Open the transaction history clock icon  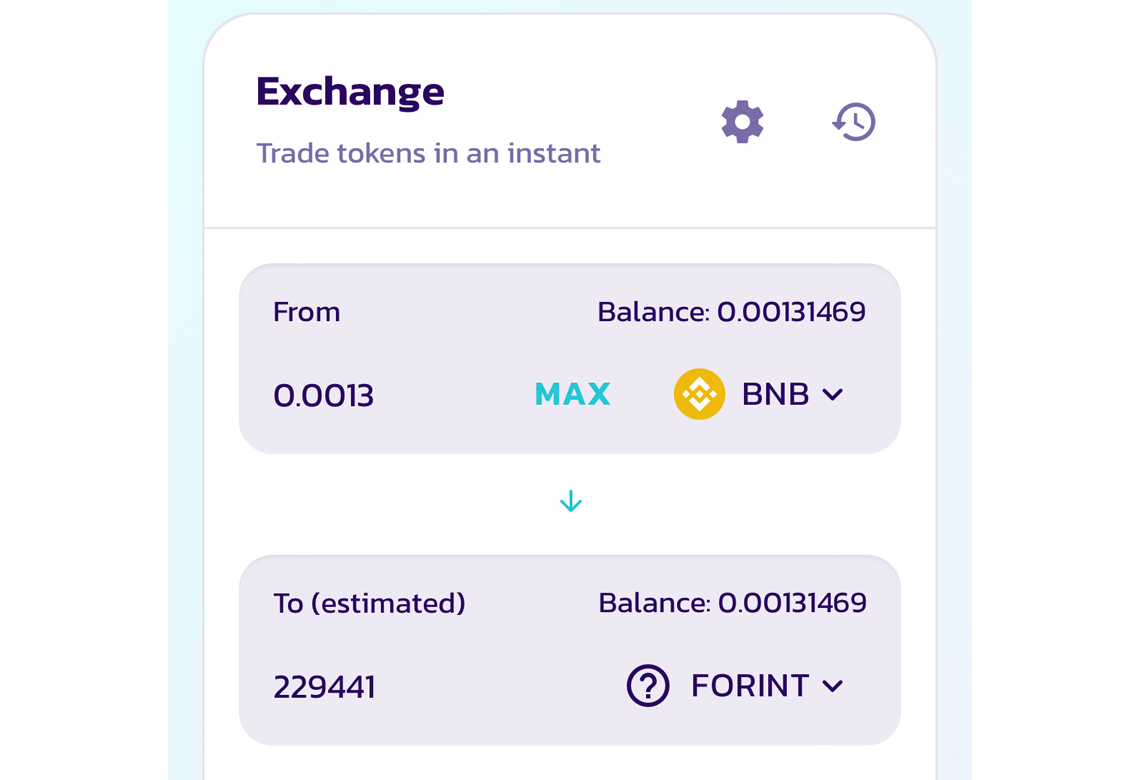tap(854, 121)
